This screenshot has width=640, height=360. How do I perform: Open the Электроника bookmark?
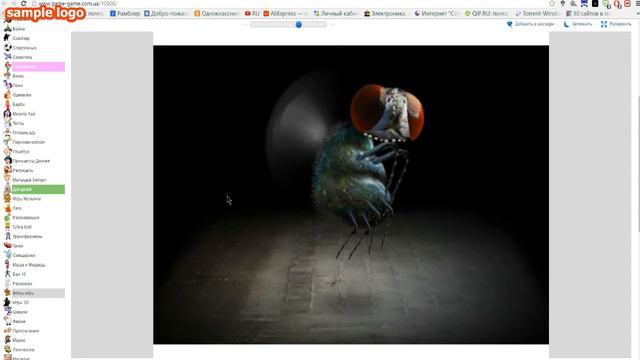385,13
